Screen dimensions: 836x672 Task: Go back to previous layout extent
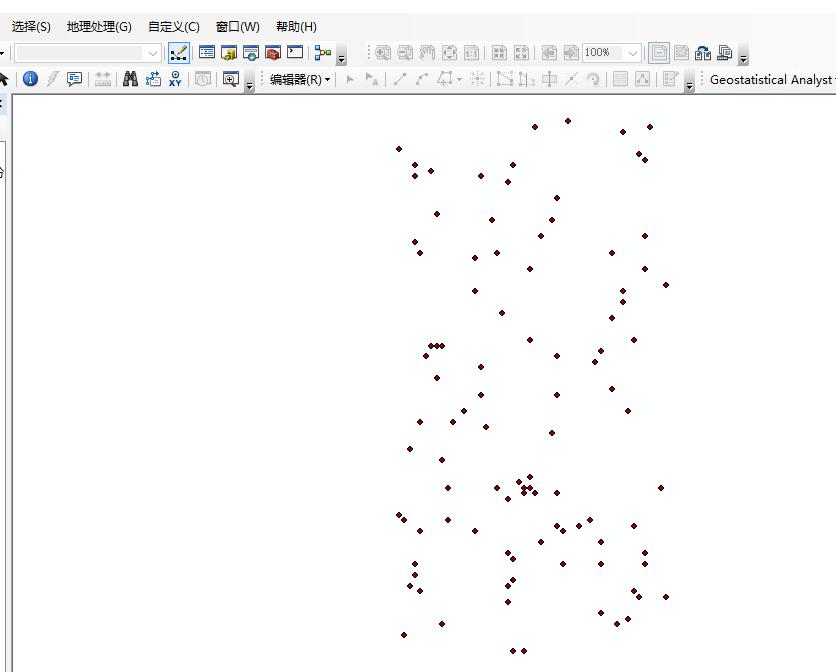pyautogui.click(x=549, y=52)
